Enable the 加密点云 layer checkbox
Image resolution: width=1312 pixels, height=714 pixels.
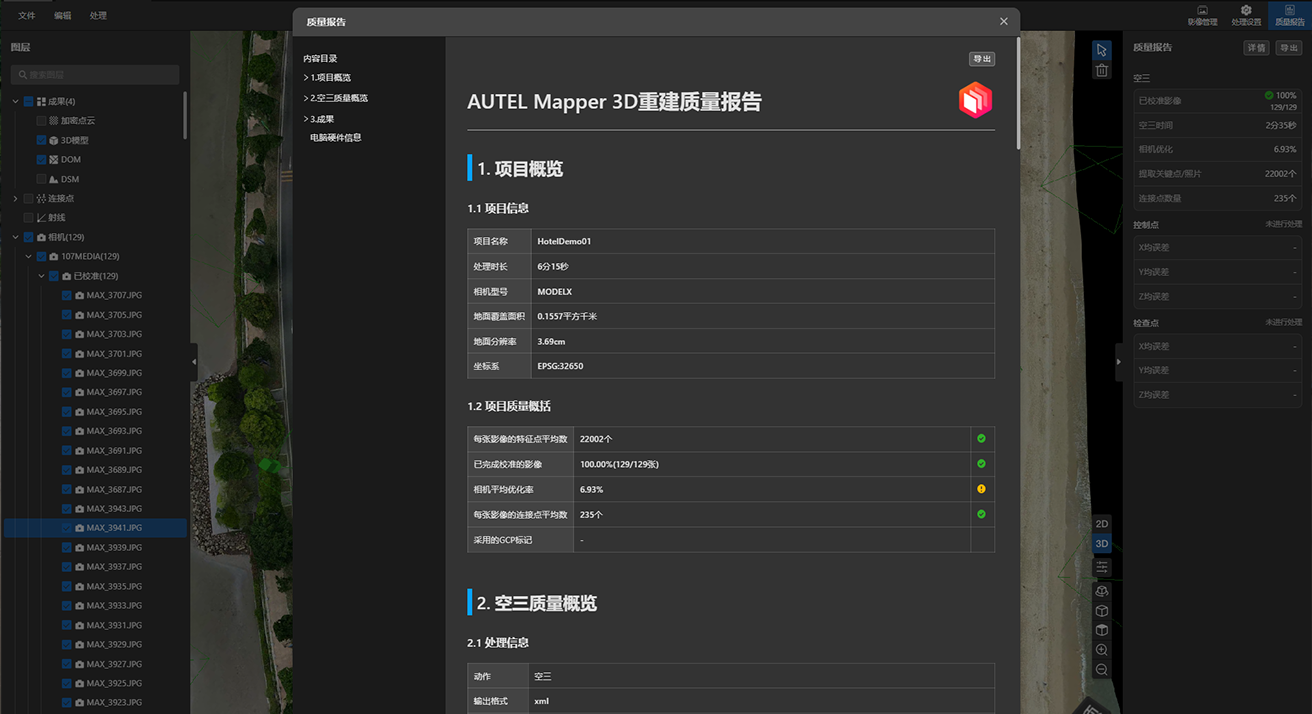click(41, 121)
